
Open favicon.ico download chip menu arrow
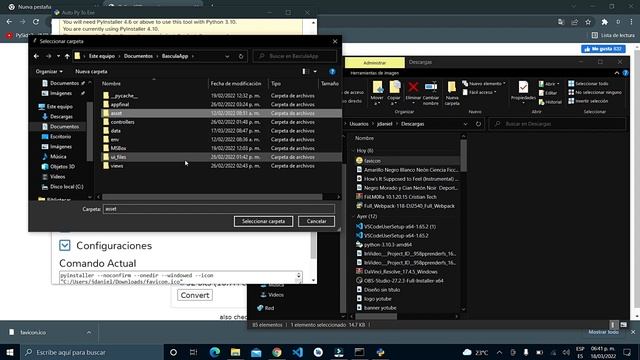[89, 333]
